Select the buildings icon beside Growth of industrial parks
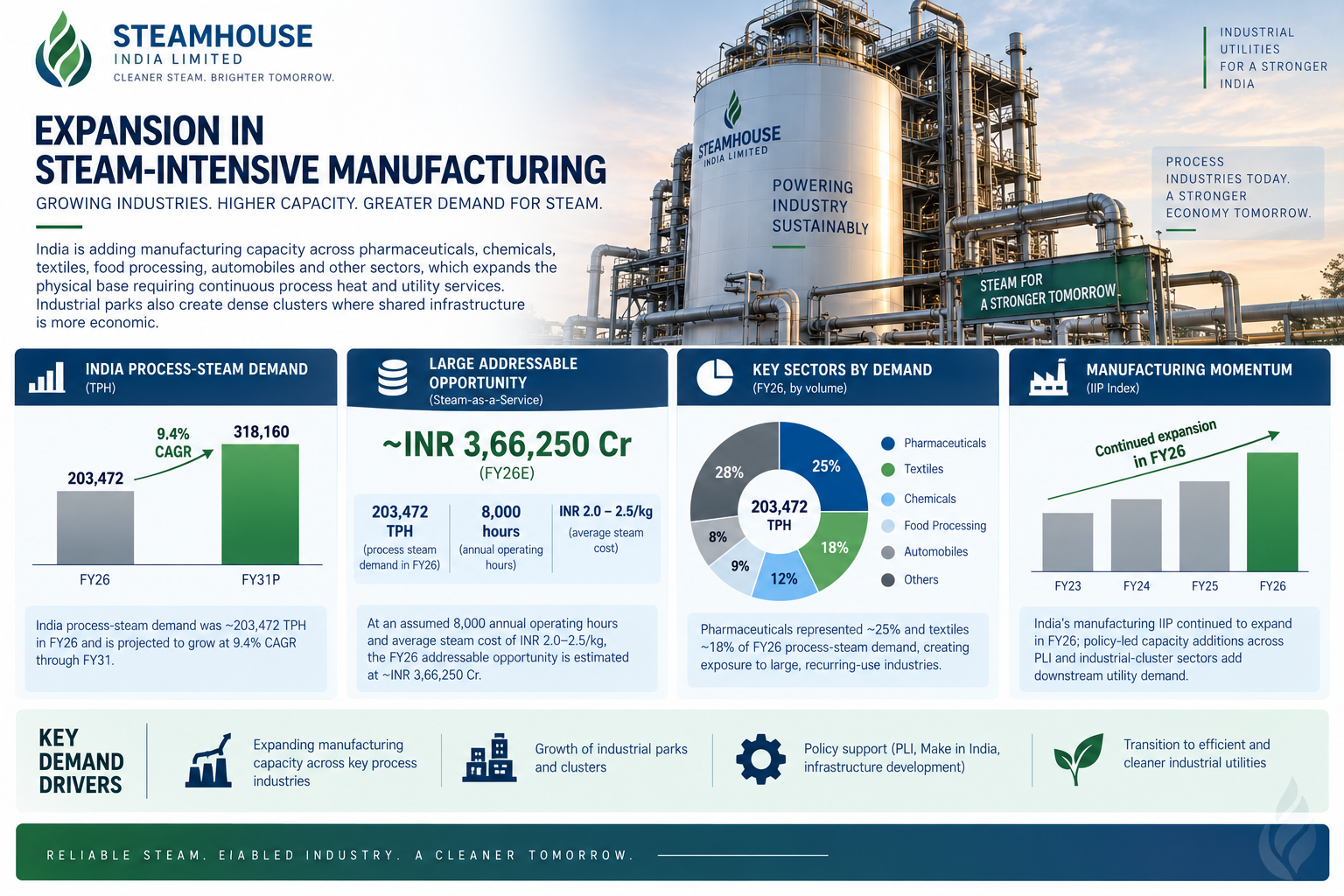Image resolution: width=1344 pixels, height=896 pixels. (x=489, y=758)
